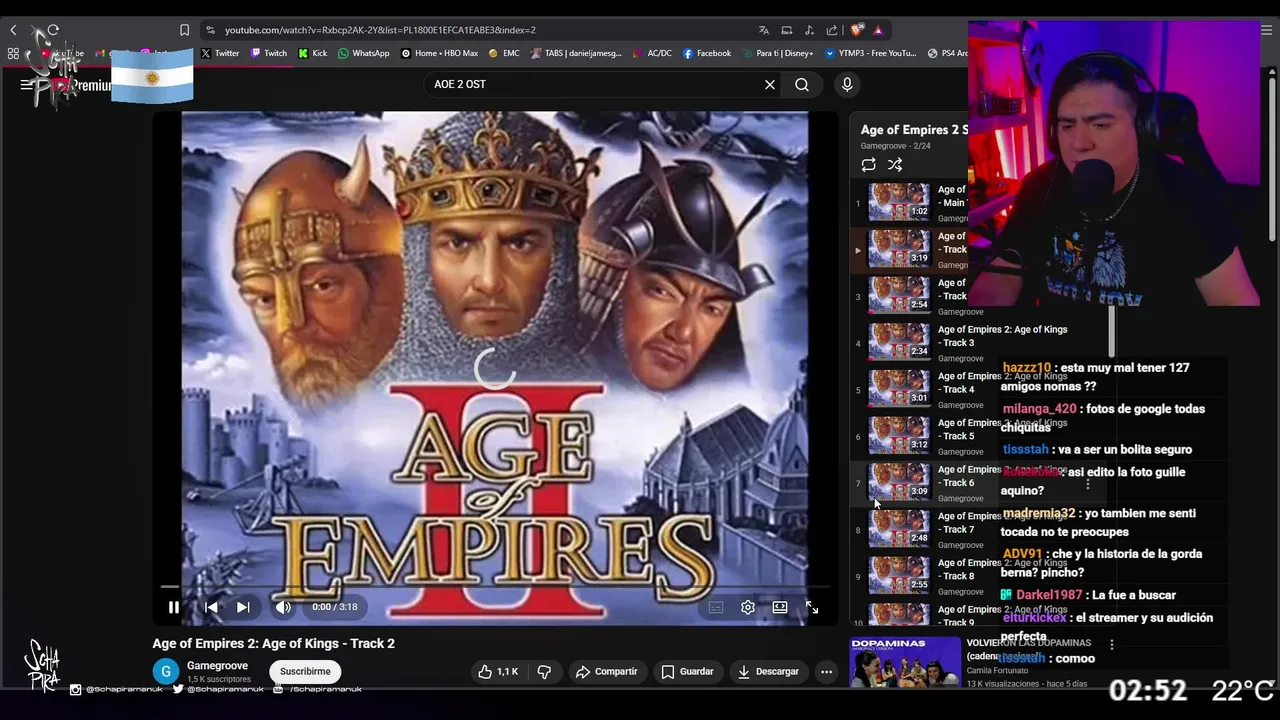The height and width of the screenshot is (720, 1280).
Task: Open the Twitch bookmark
Action: (x=269, y=53)
